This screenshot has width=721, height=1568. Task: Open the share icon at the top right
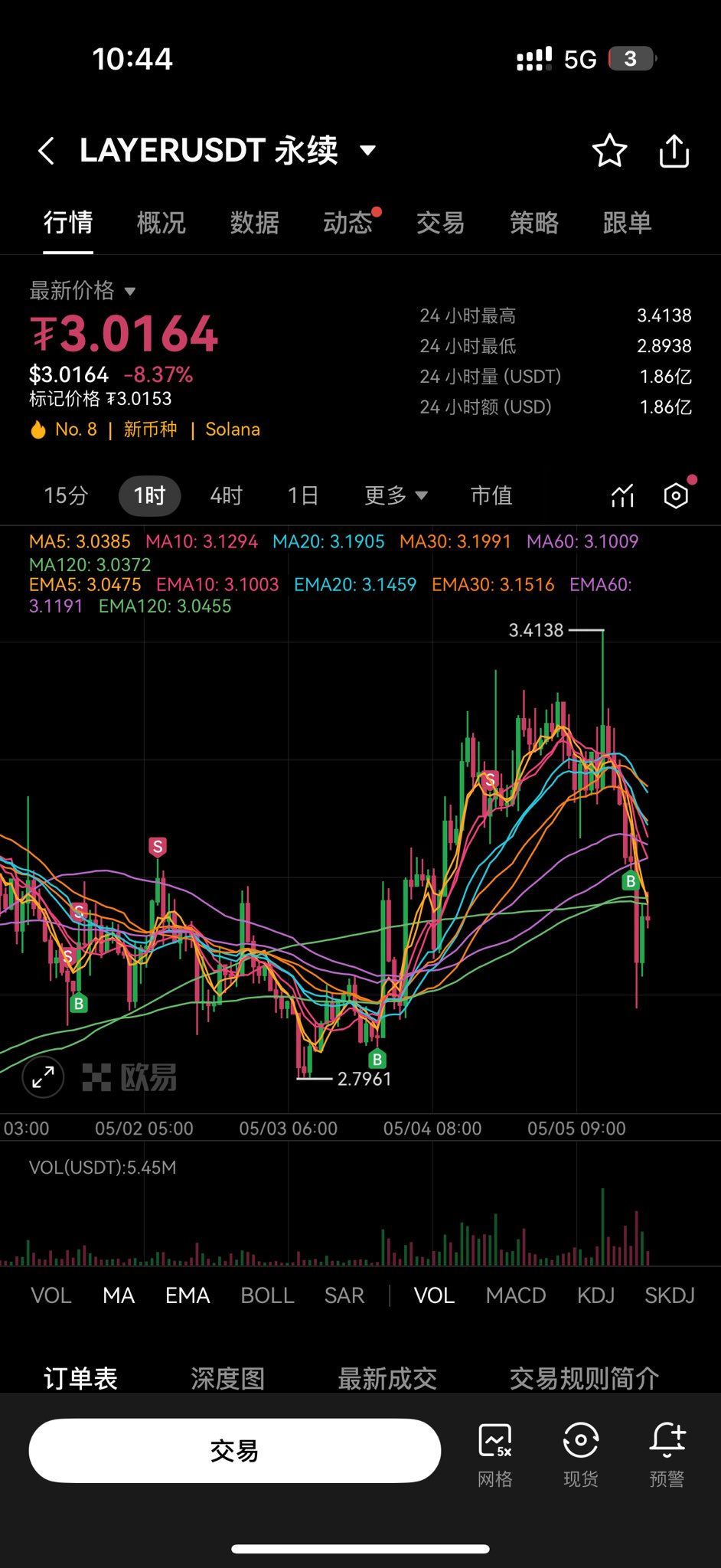(x=674, y=150)
